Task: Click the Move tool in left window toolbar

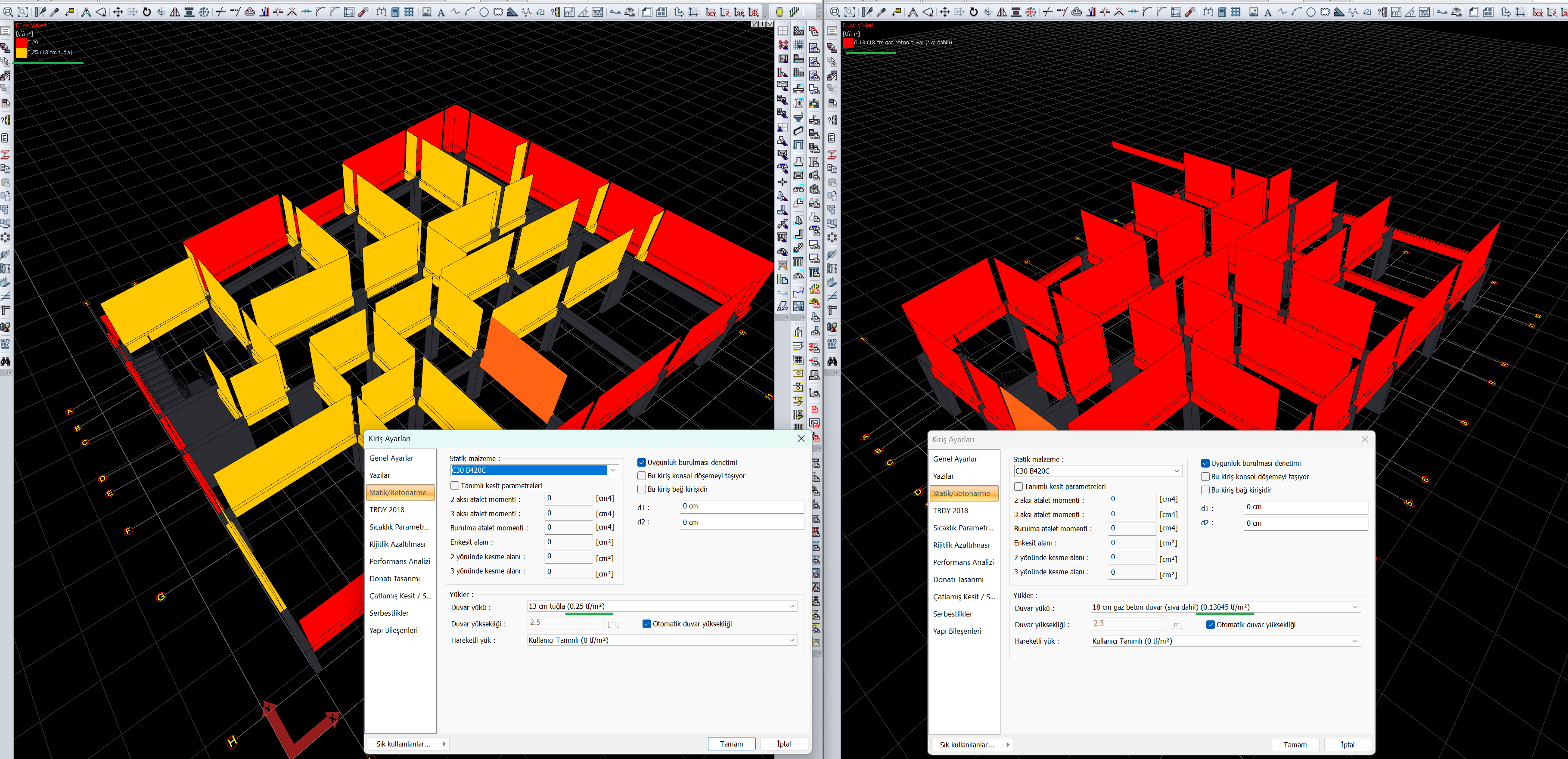Action: click(x=118, y=12)
